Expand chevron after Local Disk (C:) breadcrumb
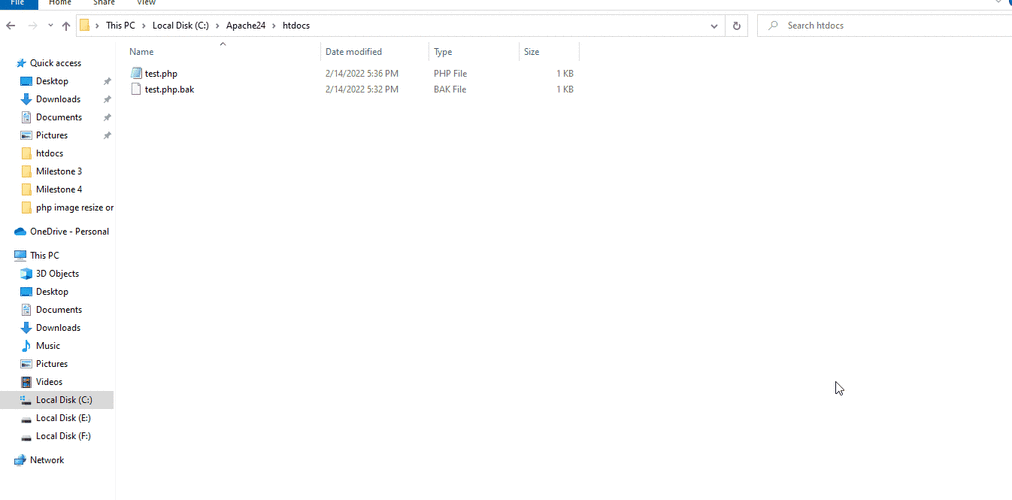The height and width of the screenshot is (500, 1012). pyautogui.click(x=218, y=26)
